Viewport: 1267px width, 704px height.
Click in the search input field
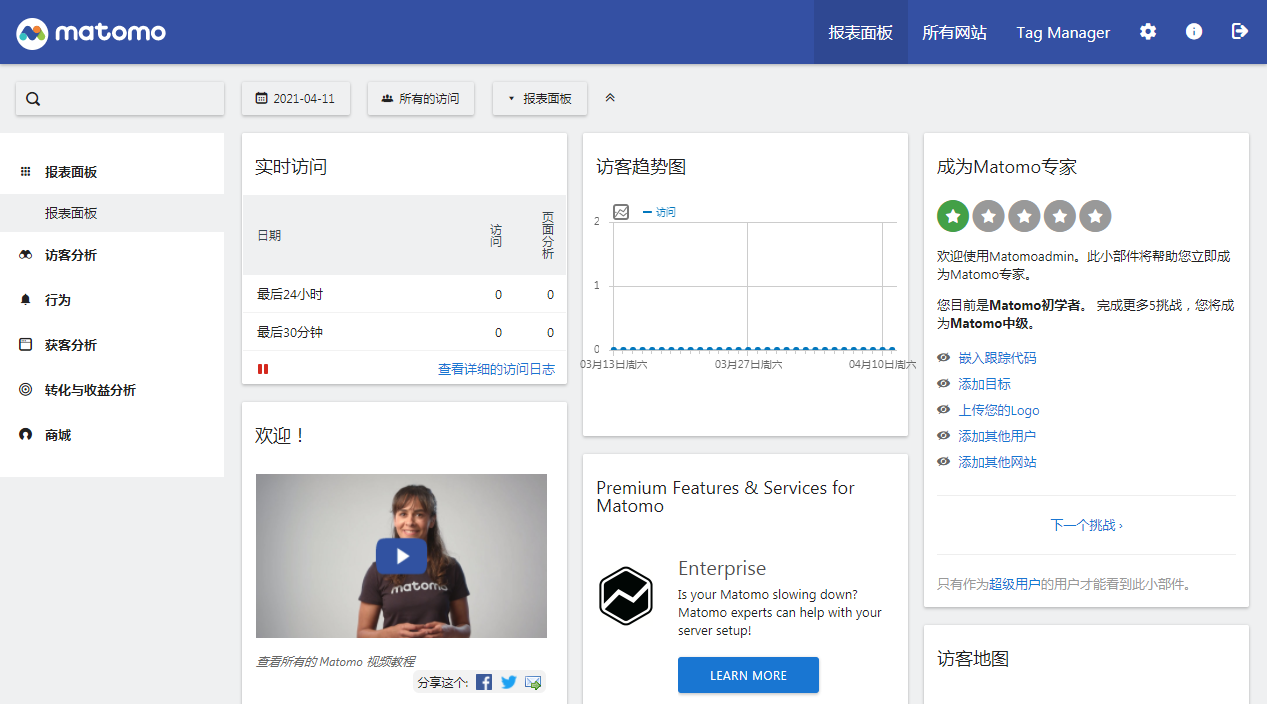[x=120, y=99]
